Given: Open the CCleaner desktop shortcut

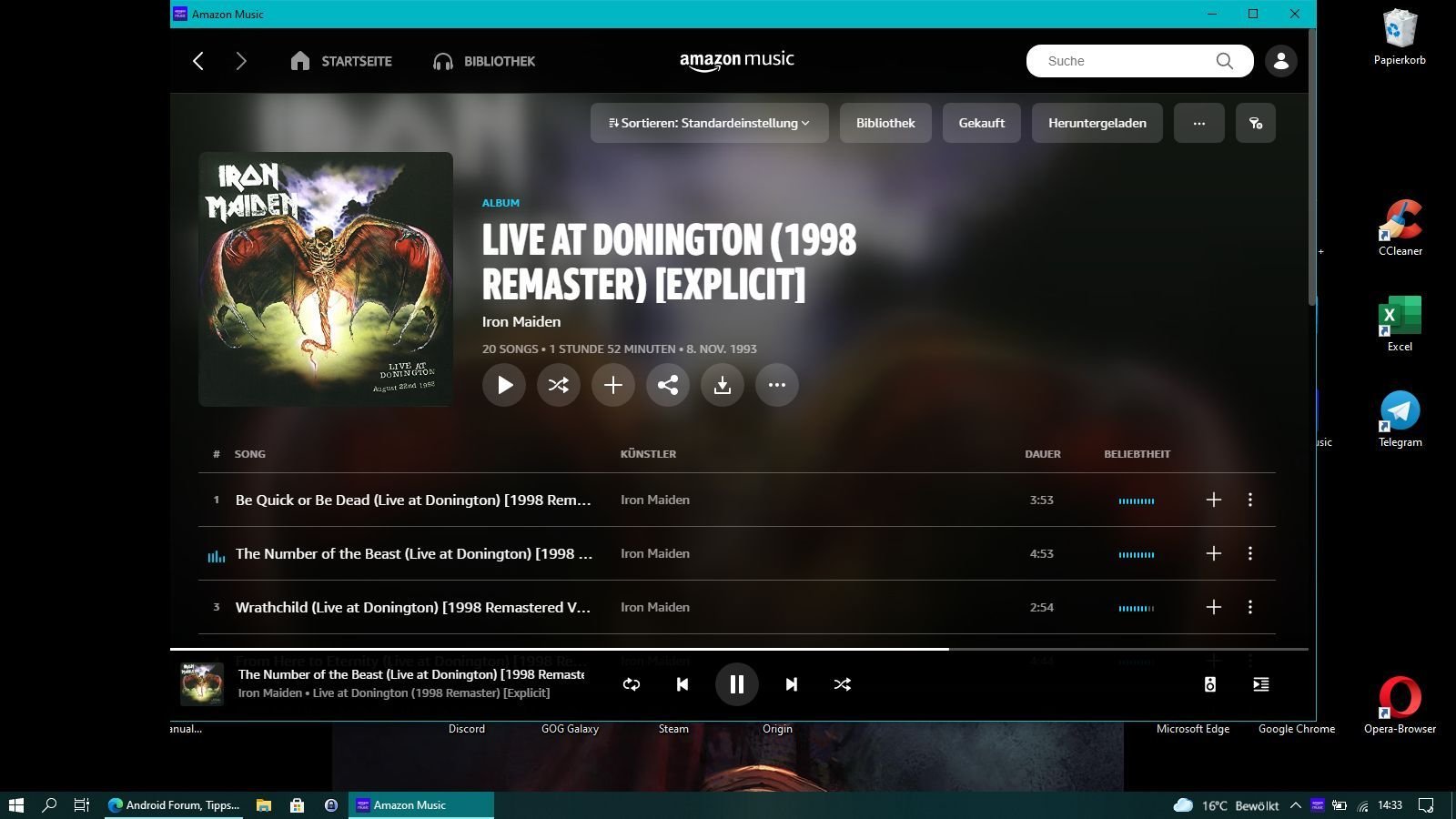Looking at the screenshot, I should pyautogui.click(x=1400, y=227).
